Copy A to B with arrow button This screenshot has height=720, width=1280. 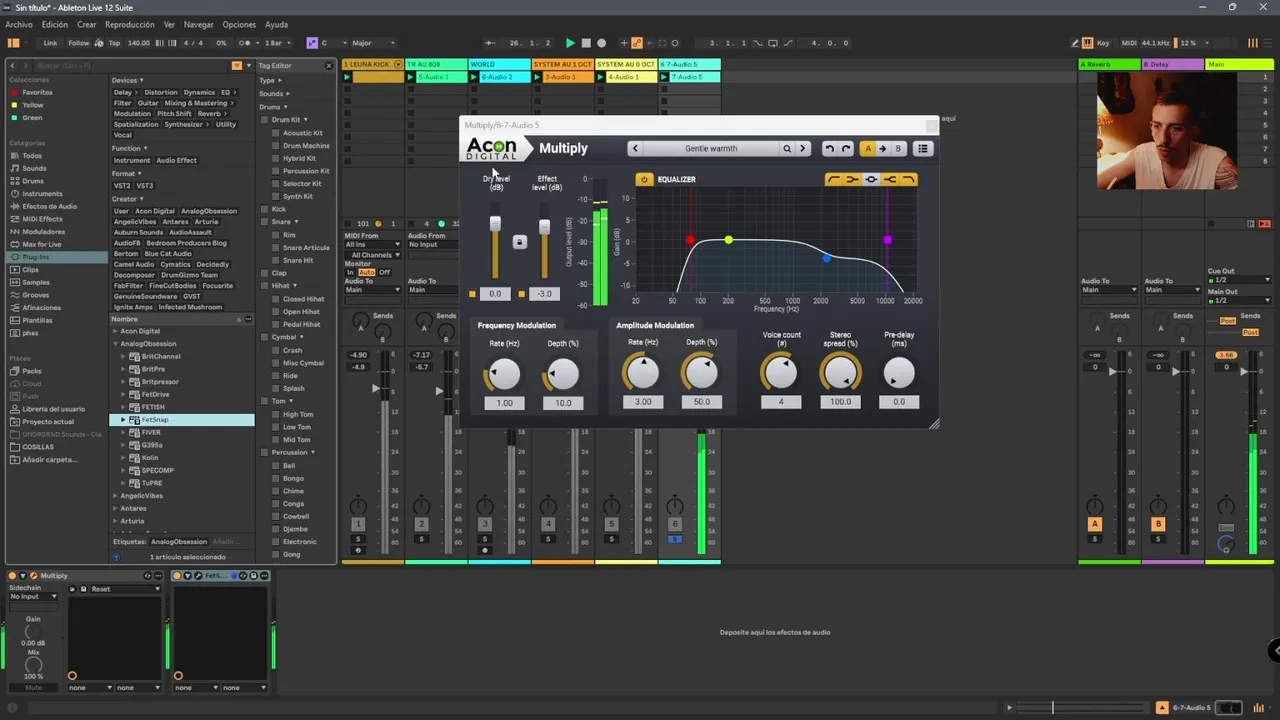pos(883,149)
